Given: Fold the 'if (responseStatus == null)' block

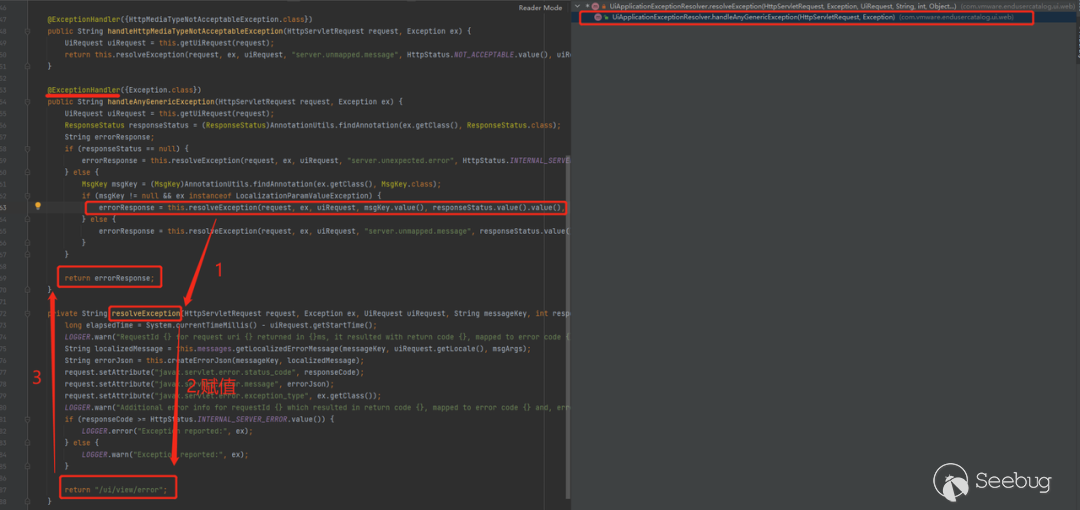Looking at the screenshot, I should 28,148.
